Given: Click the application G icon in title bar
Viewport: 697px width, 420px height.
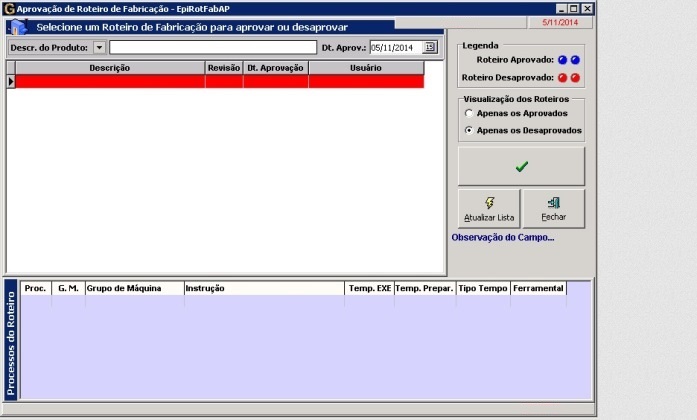Looking at the screenshot, I should coord(9,8).
